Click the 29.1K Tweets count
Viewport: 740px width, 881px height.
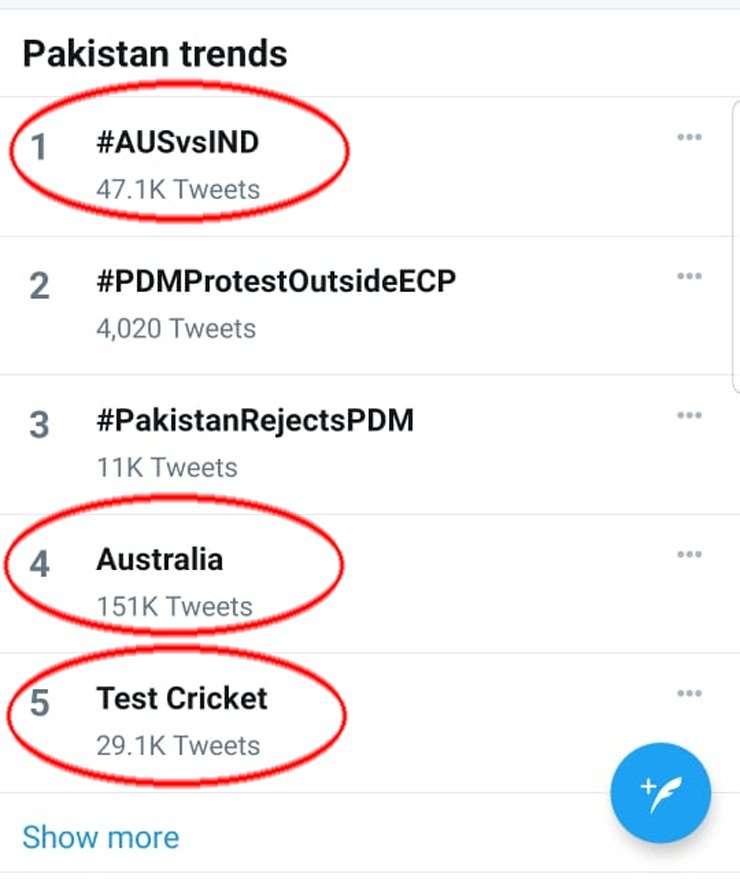(177, 745)
